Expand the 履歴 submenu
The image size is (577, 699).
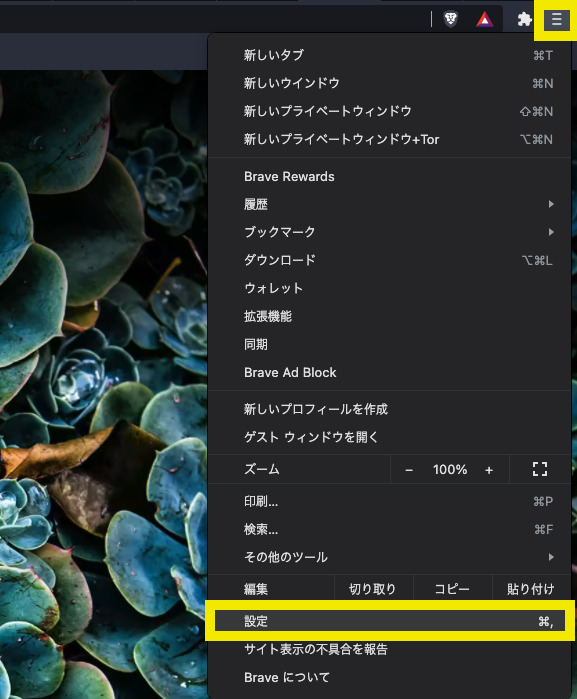(389, 204)
